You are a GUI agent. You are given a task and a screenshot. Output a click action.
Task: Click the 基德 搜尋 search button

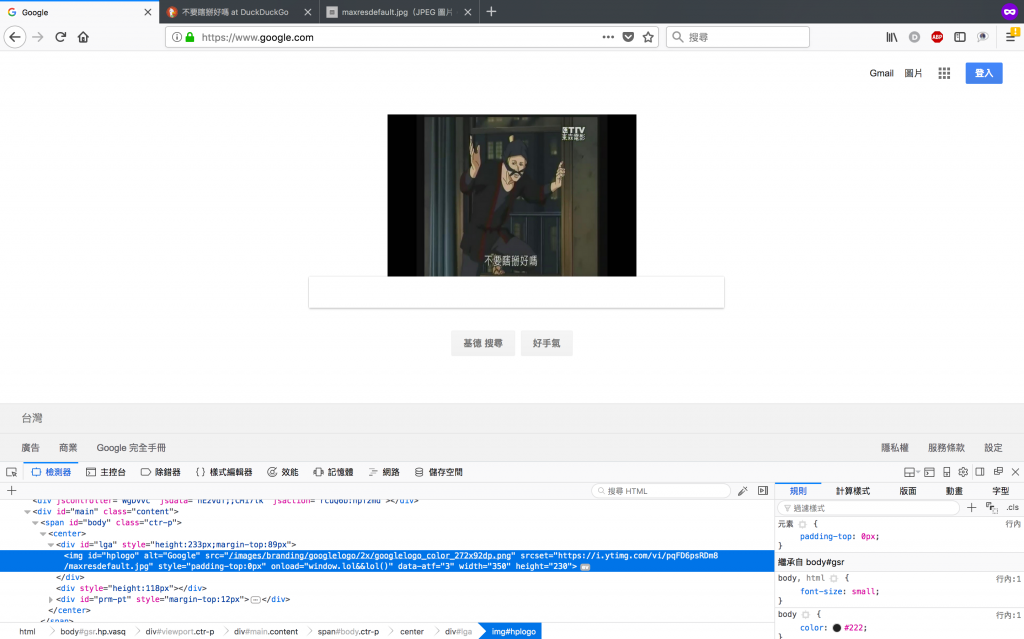pos(483,343)
